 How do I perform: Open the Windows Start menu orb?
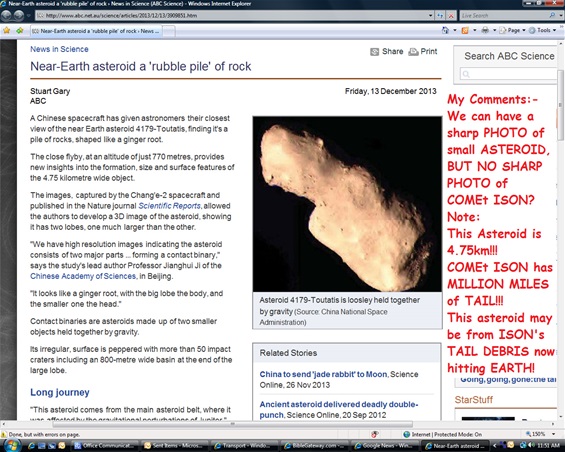click(x=12, y=445)
